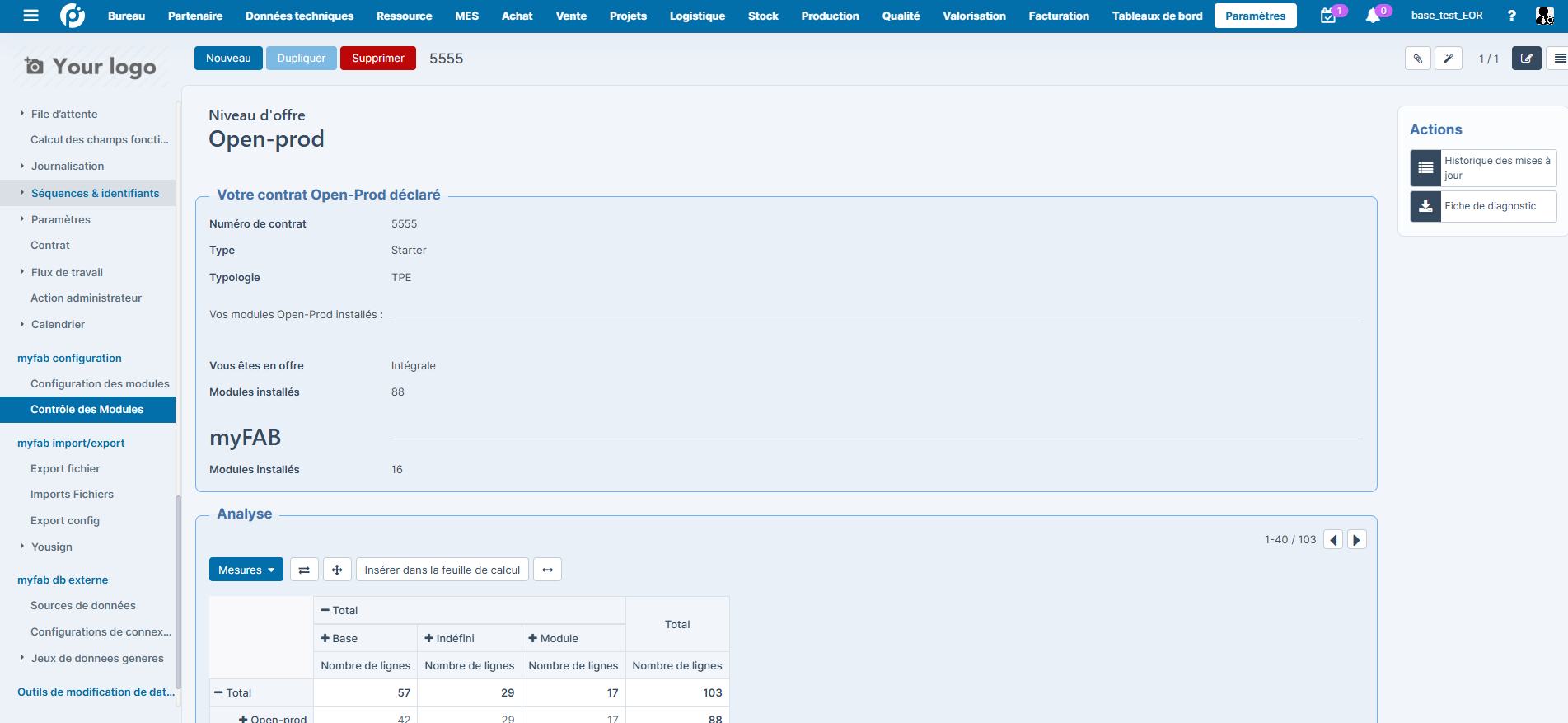Click the Supprimer button
The height and width of the screenshot is (723, 1568).
(378, 58)
